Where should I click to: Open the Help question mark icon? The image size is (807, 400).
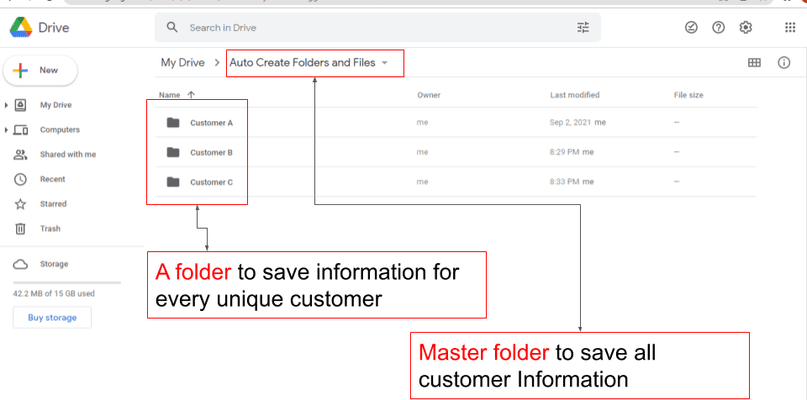tap(718, 27)
